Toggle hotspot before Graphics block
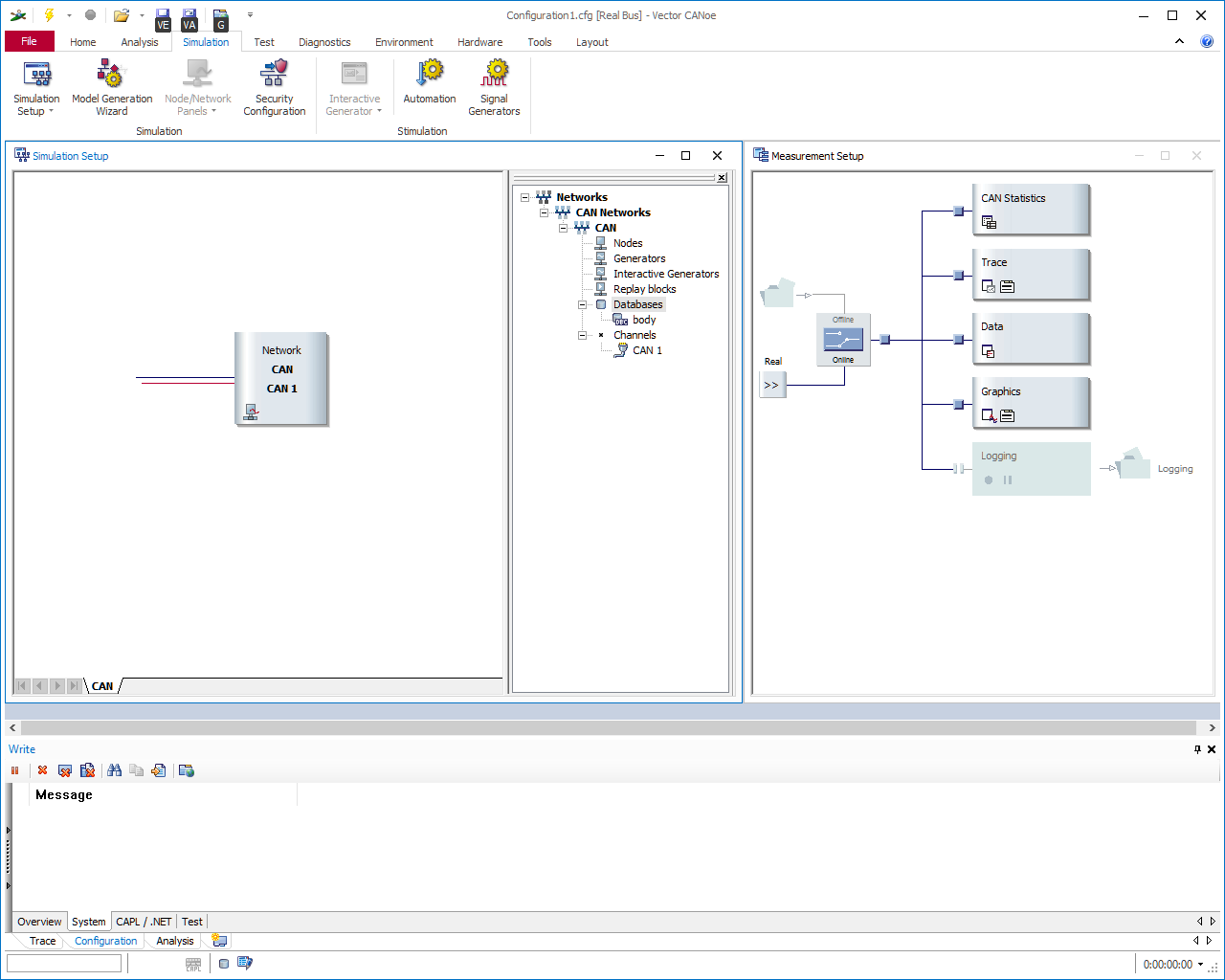Viewport: 1225px width, 980px height. (x=959, y=405)
